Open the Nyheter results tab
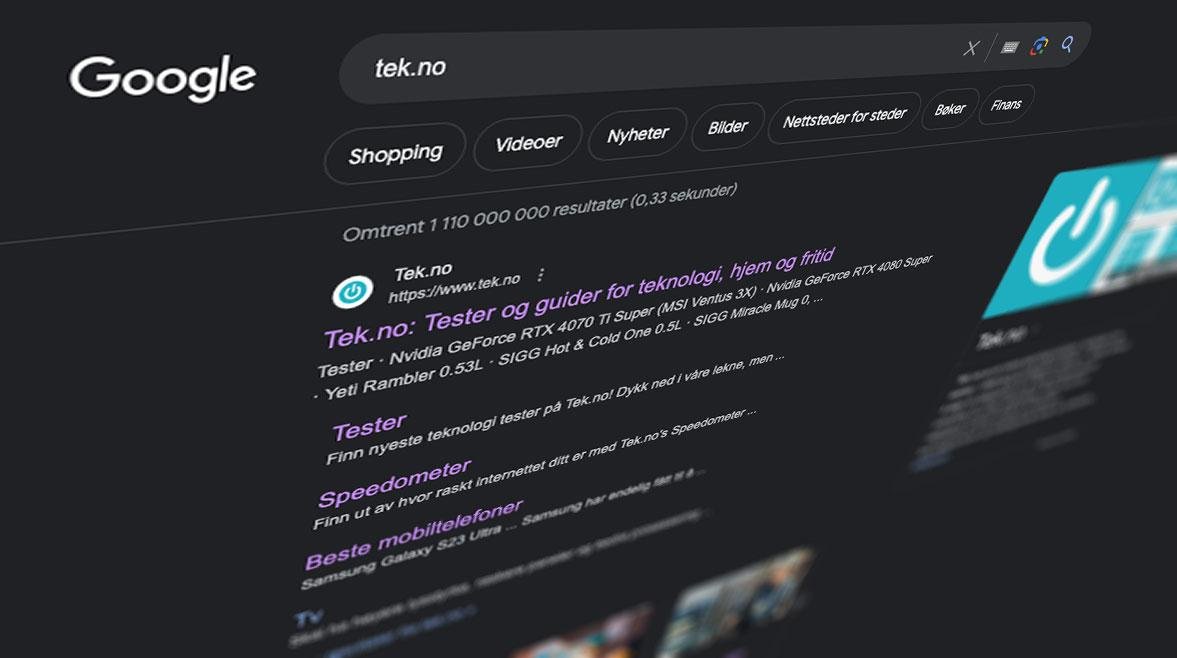This screenshot has height=658, width=1177. coord(637,134)
